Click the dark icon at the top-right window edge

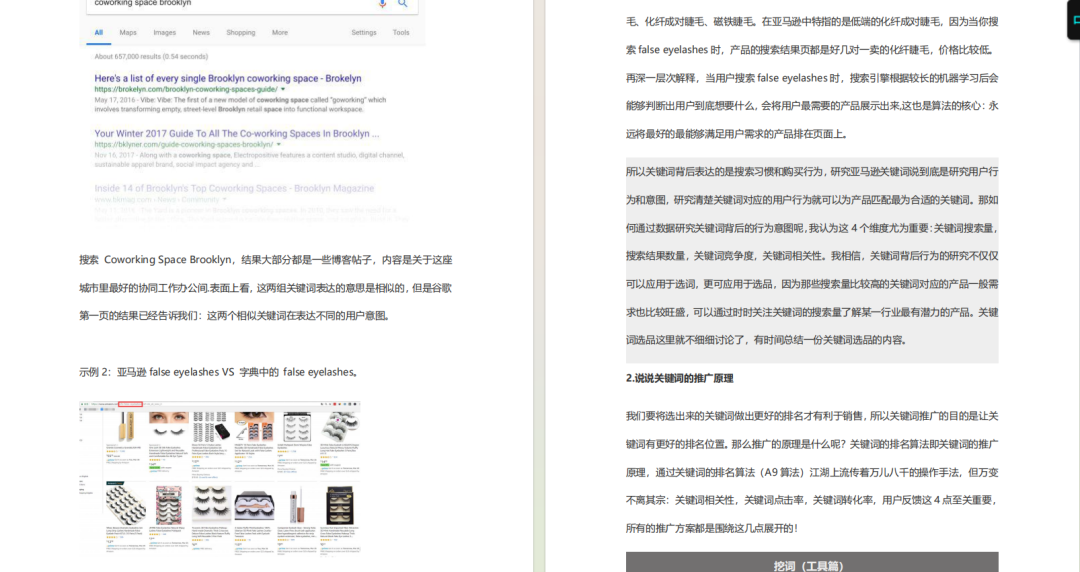coord(1074,20)
